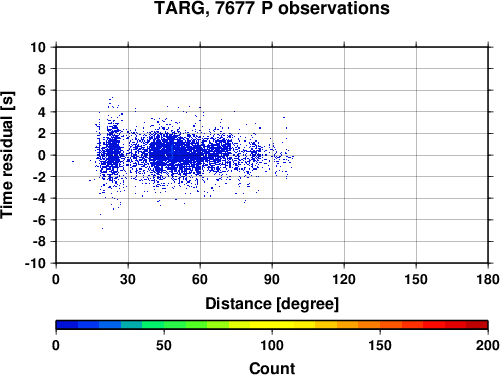Click y-axis tick label 10 at top
The width and height of the screenshot is (500, 375).
tap(38, 47)
